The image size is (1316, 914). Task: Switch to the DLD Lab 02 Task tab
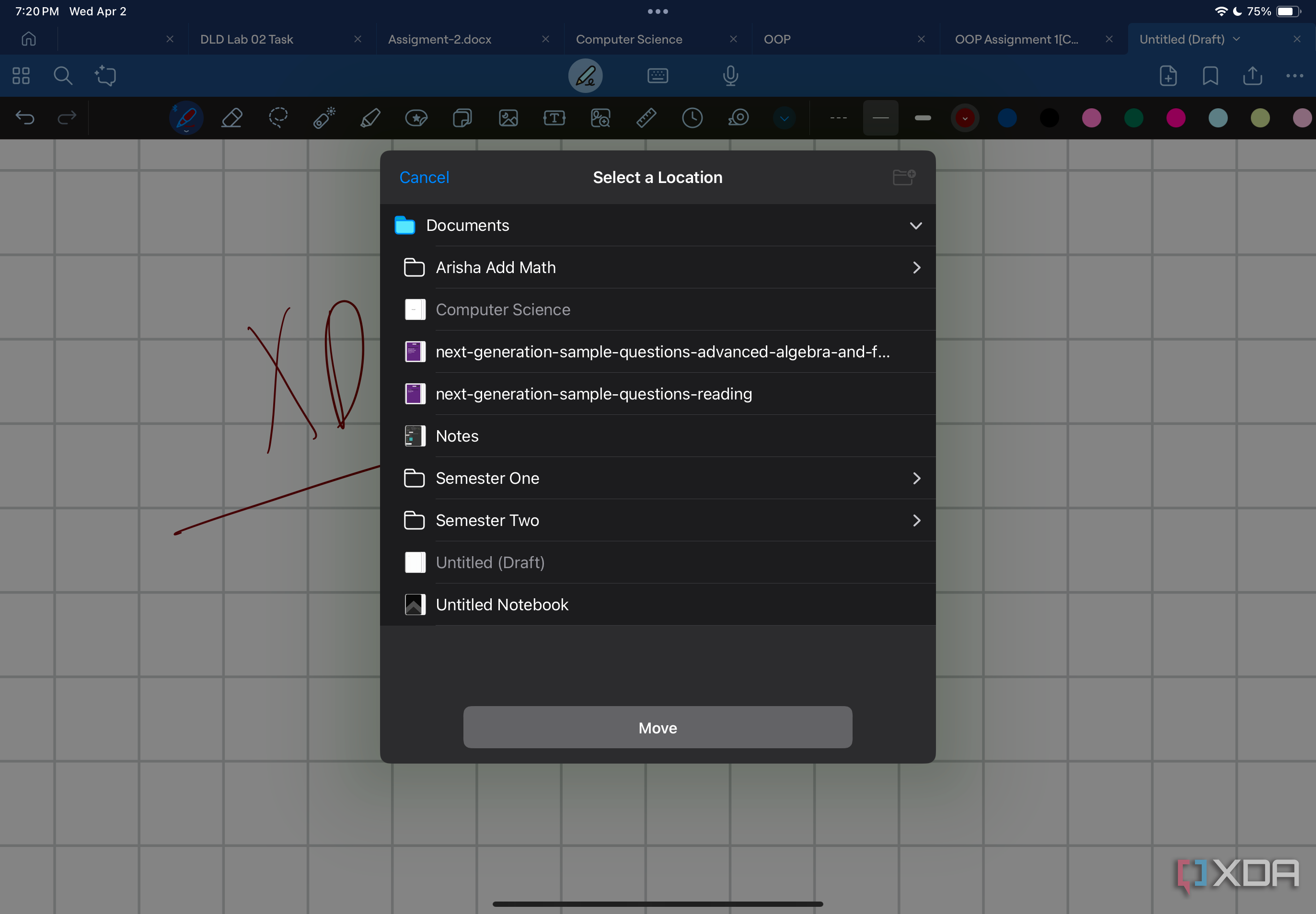click(x=246, y=39)
